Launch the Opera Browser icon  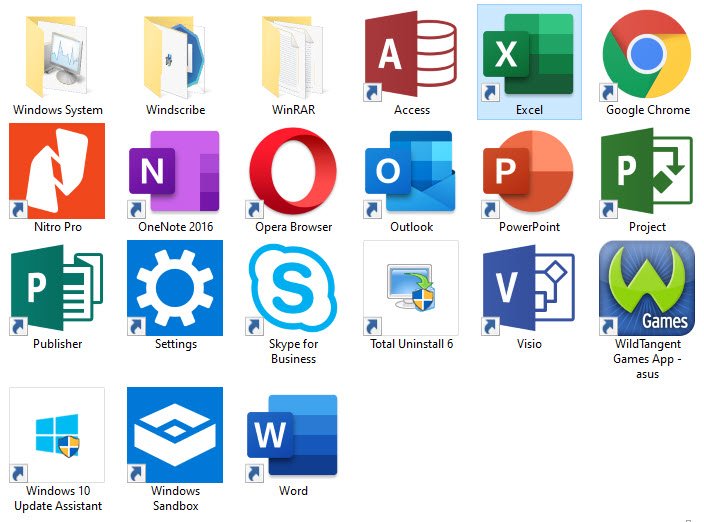(293, 171)
